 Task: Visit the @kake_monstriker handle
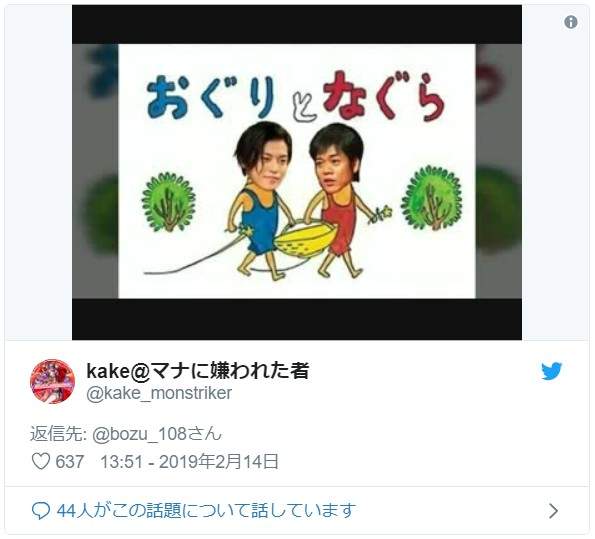pos(159,393)
